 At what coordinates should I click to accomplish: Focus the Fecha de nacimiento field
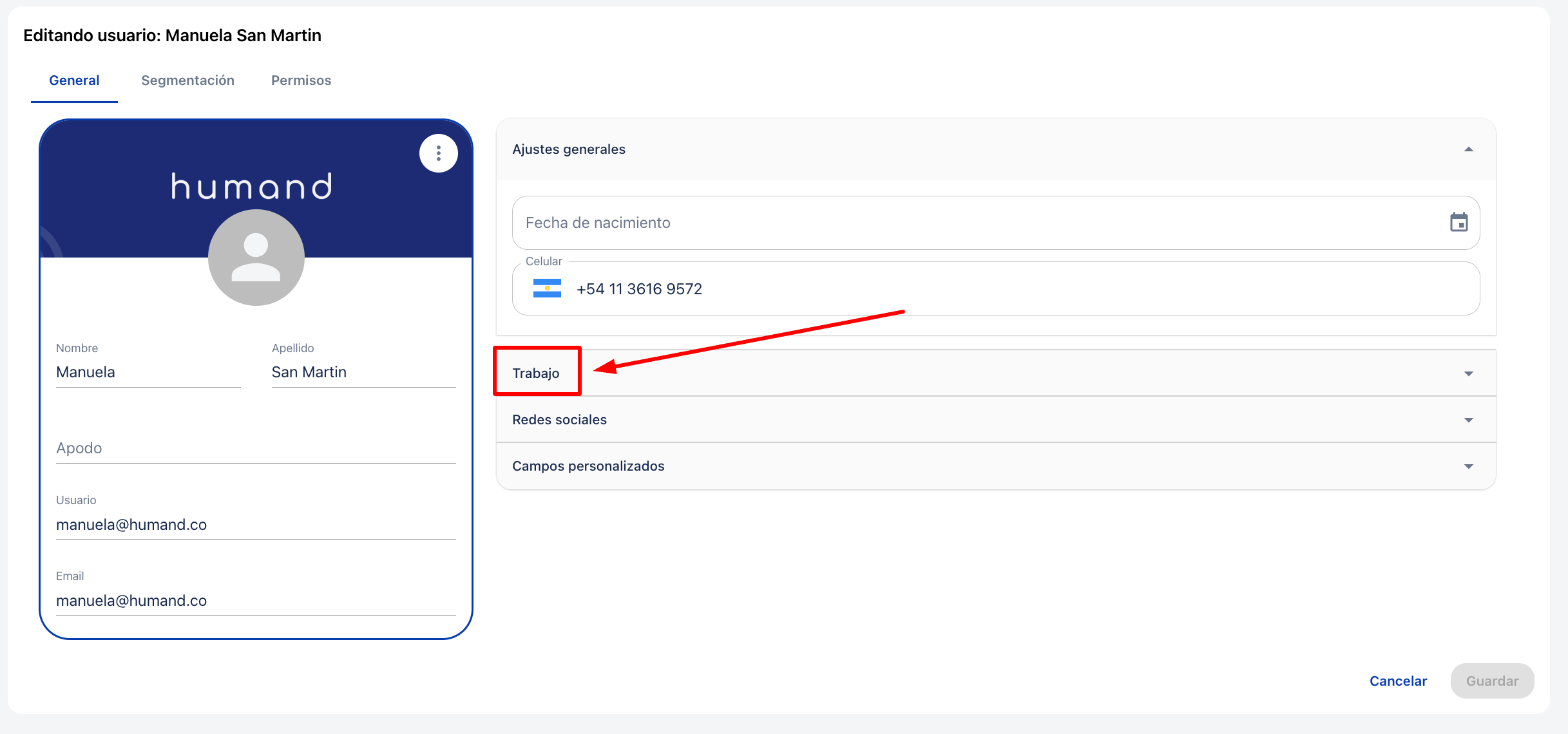pos(995,223)
